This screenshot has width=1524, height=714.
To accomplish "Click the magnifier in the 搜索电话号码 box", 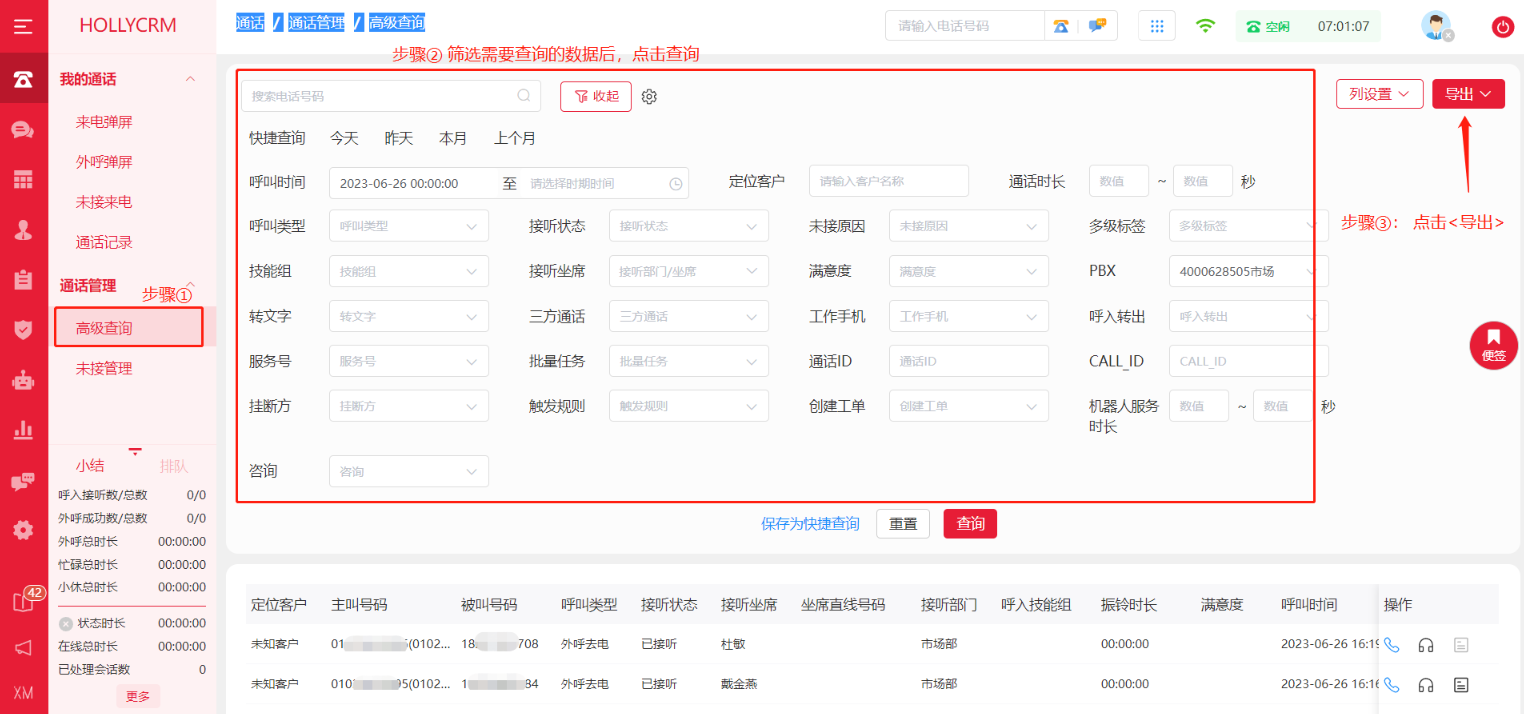I will pyautogui.click(x=524, y=96).
